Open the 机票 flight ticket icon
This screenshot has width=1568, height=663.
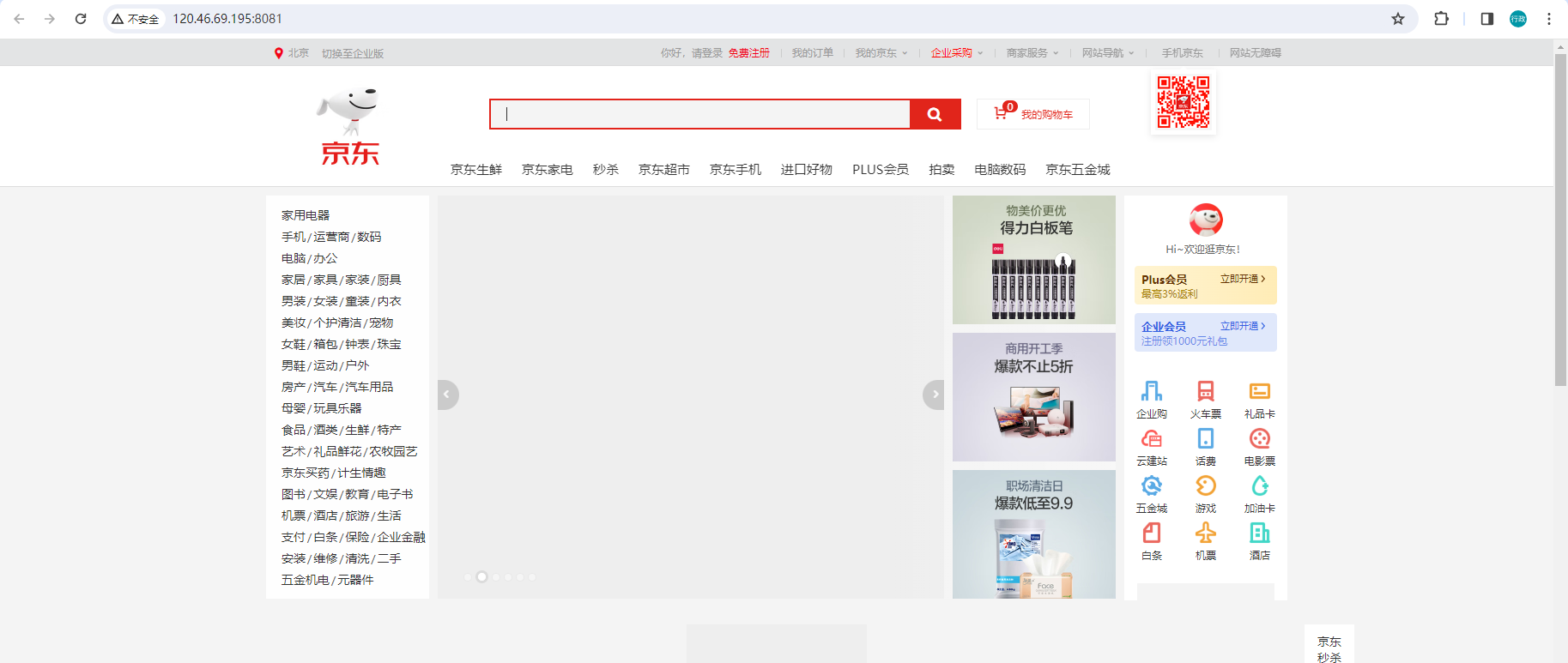pyautogui.click(x=1206, y=533)
